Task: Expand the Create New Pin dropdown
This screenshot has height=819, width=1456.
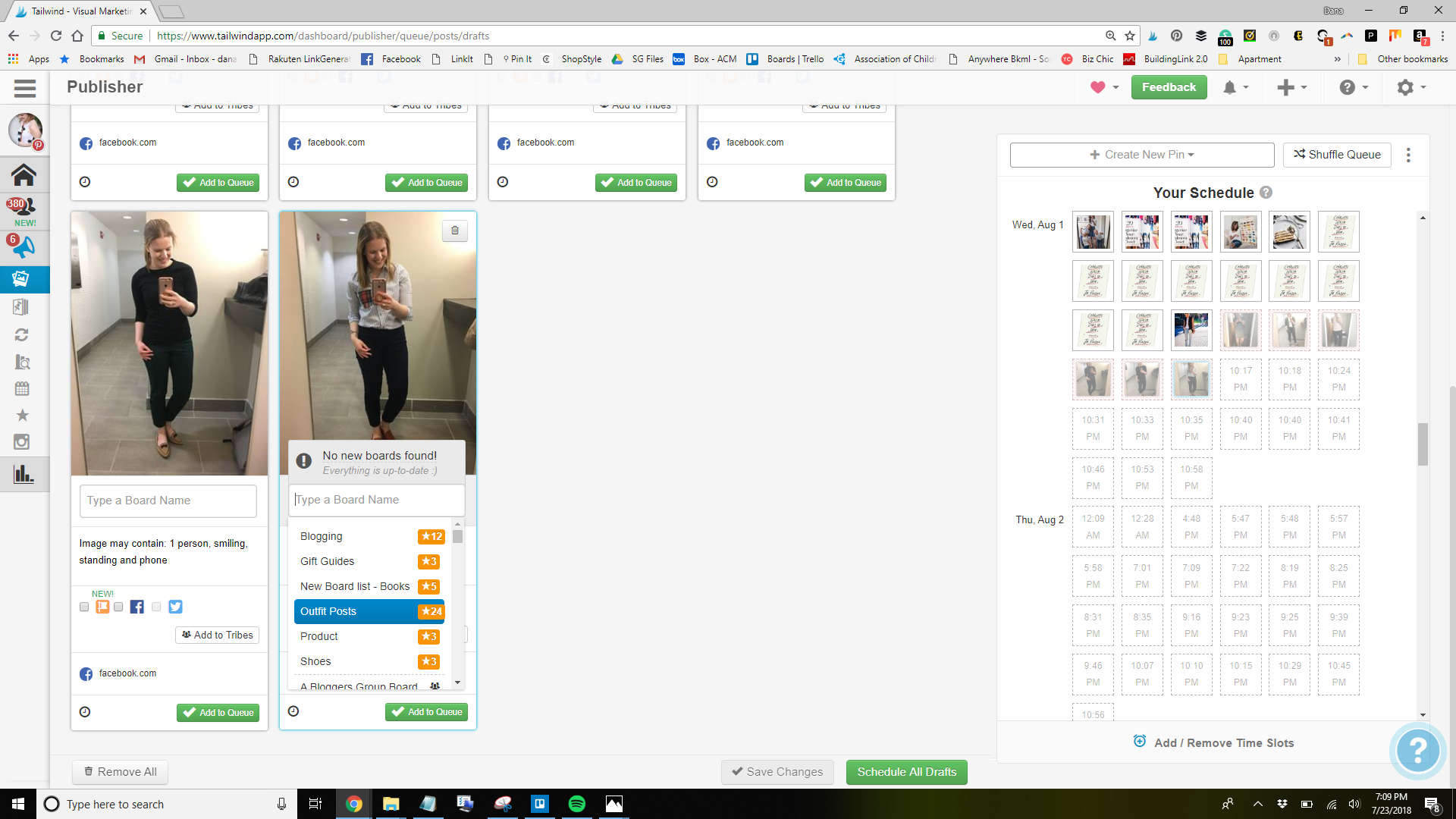Action: point(1142,155)
